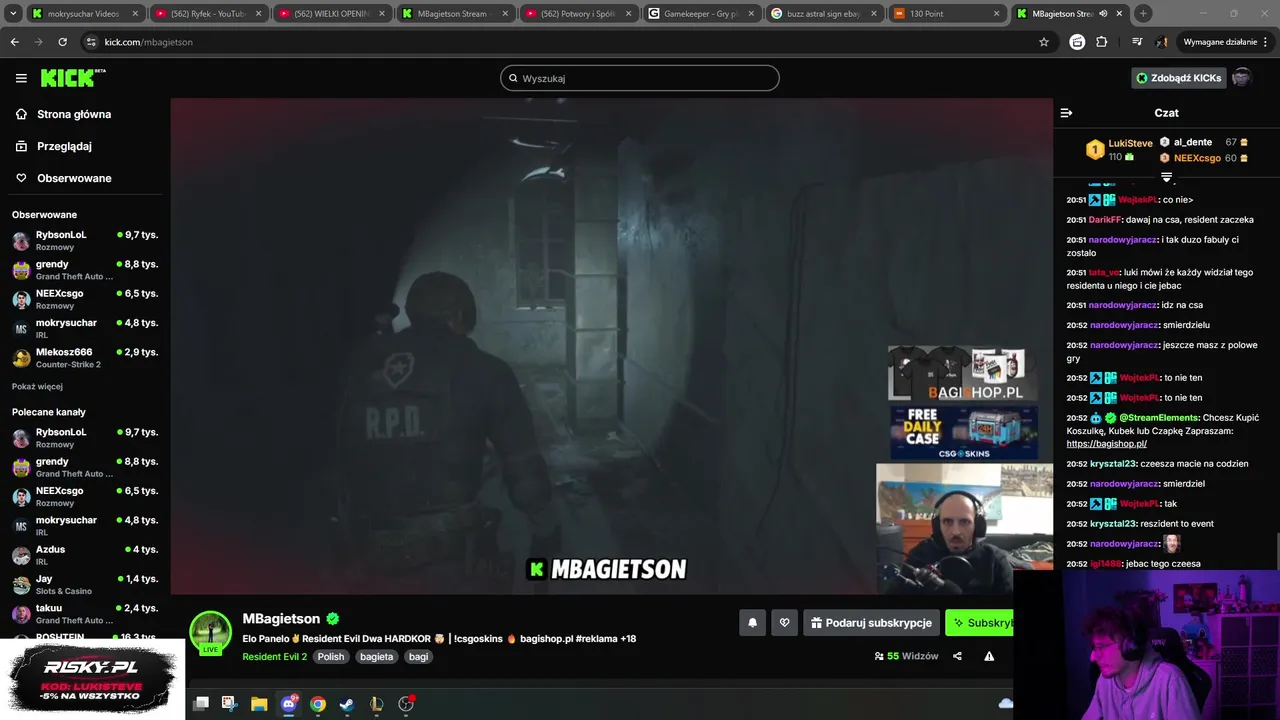Open the user profile avatar menu
The height and width of the screenshot is (720, 1280).
1242,78
